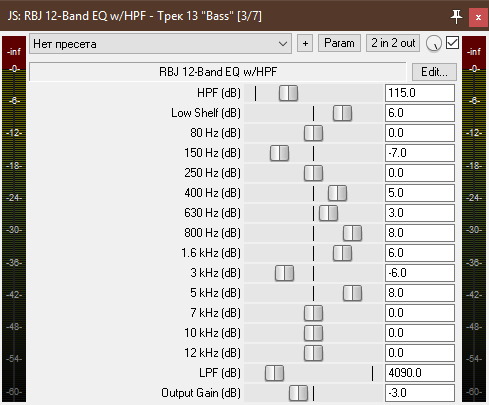Click the 12 kHz slider handle
The height and width of the screenshot is (405, 489).
pyautogui.click(x=313, y=353)
